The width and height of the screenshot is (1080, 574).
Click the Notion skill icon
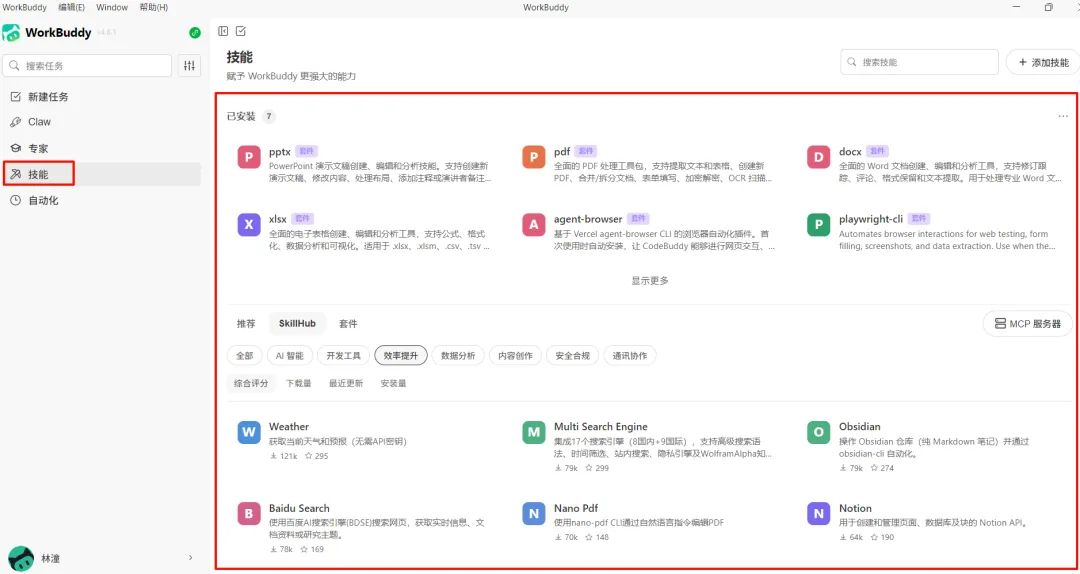point(818,514)
